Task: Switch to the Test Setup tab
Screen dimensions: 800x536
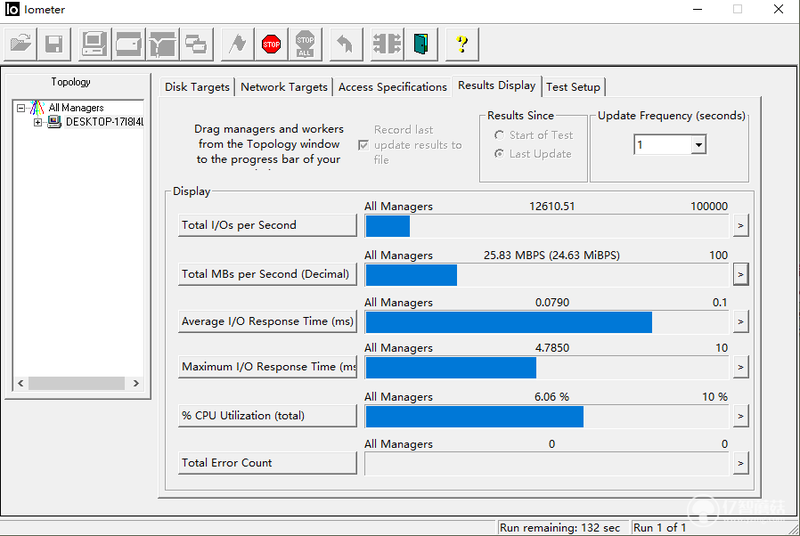Action: pos(573,87)
